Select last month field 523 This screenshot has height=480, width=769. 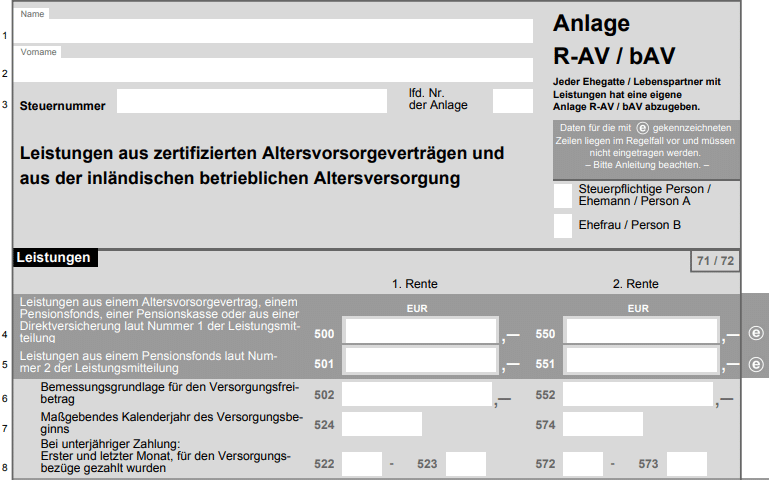click(466, 464)
